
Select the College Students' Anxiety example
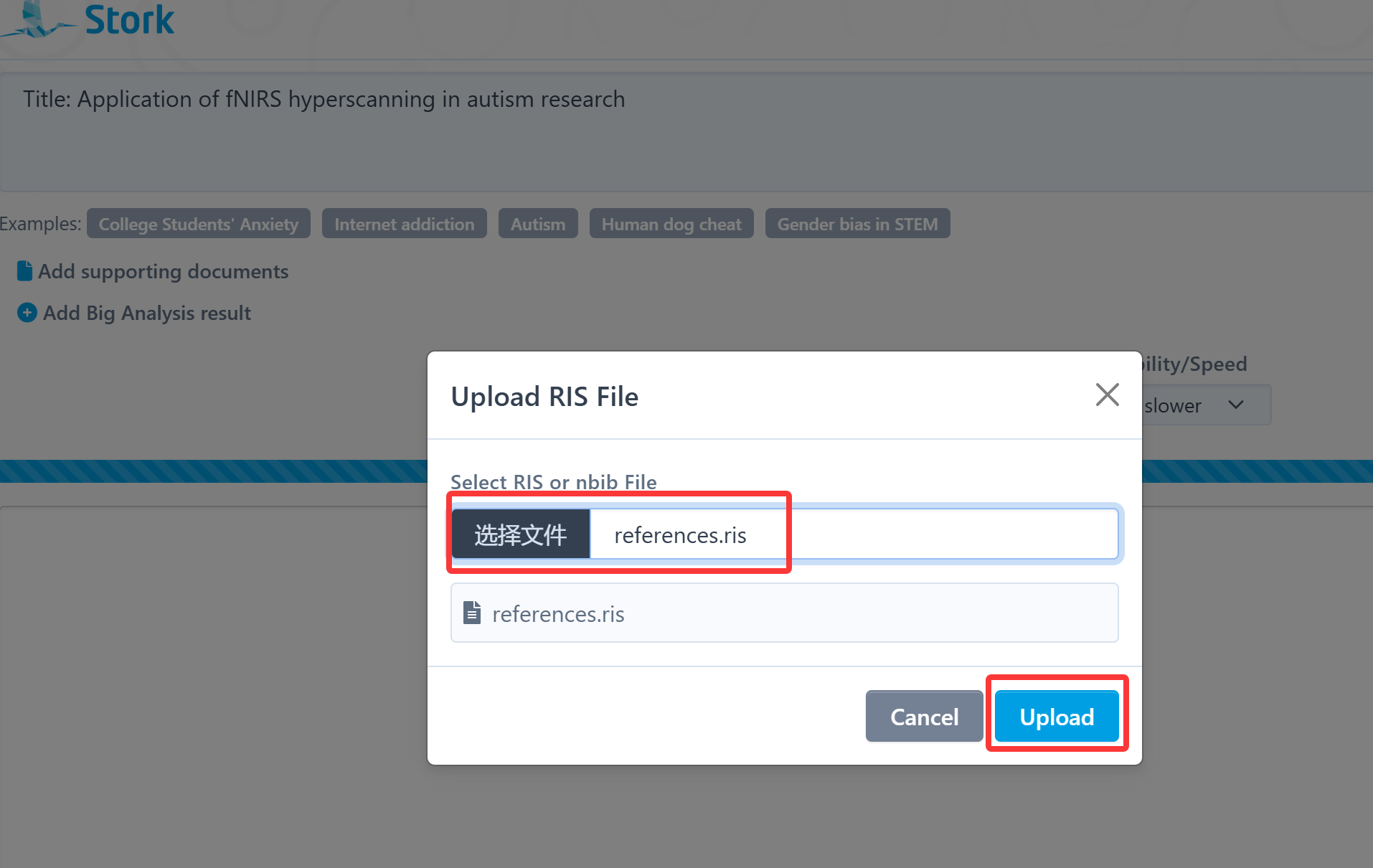[x=198, y=224]
